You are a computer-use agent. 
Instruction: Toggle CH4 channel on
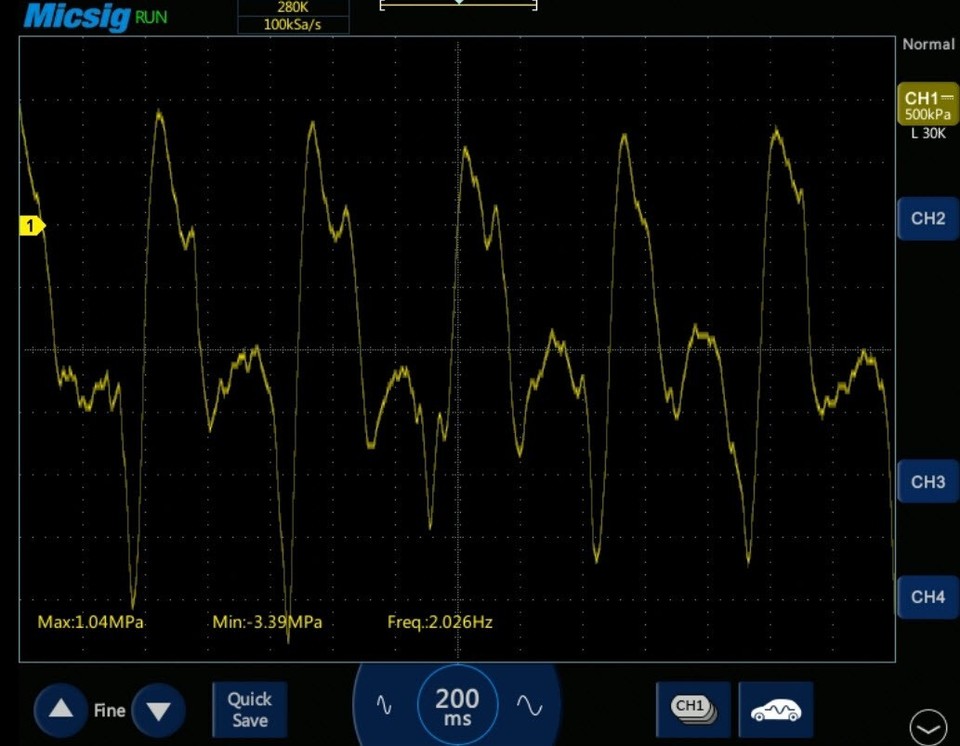pos(926,597)
